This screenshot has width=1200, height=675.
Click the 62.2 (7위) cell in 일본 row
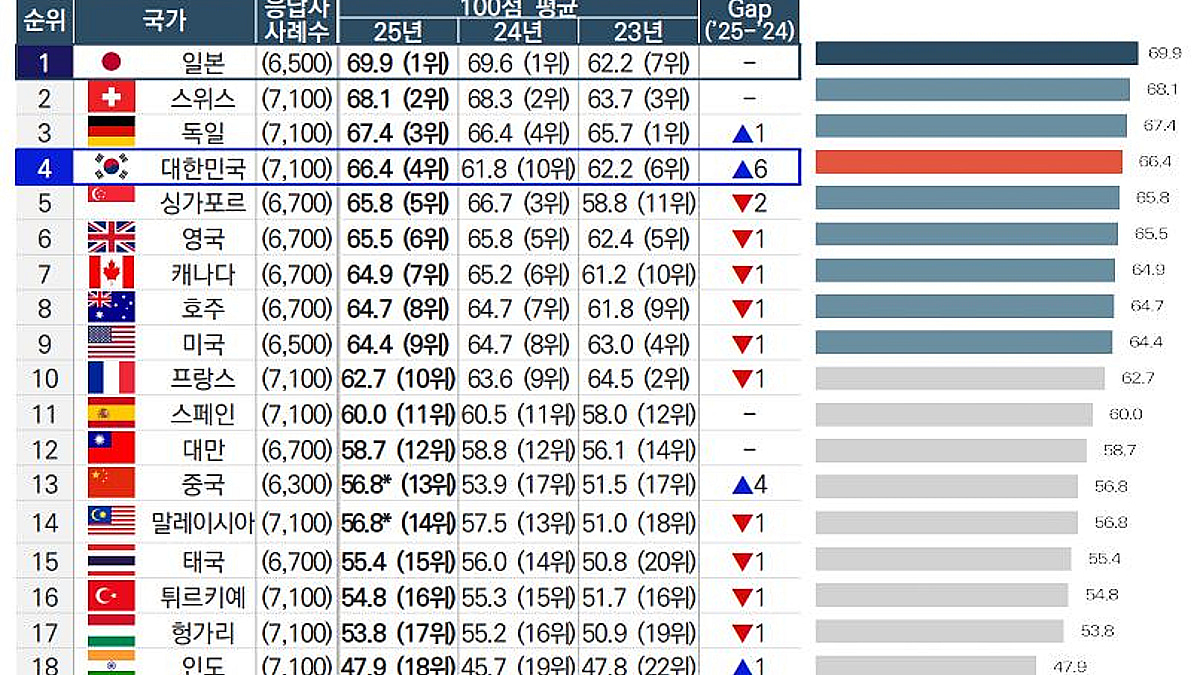[x=638, y=63]
